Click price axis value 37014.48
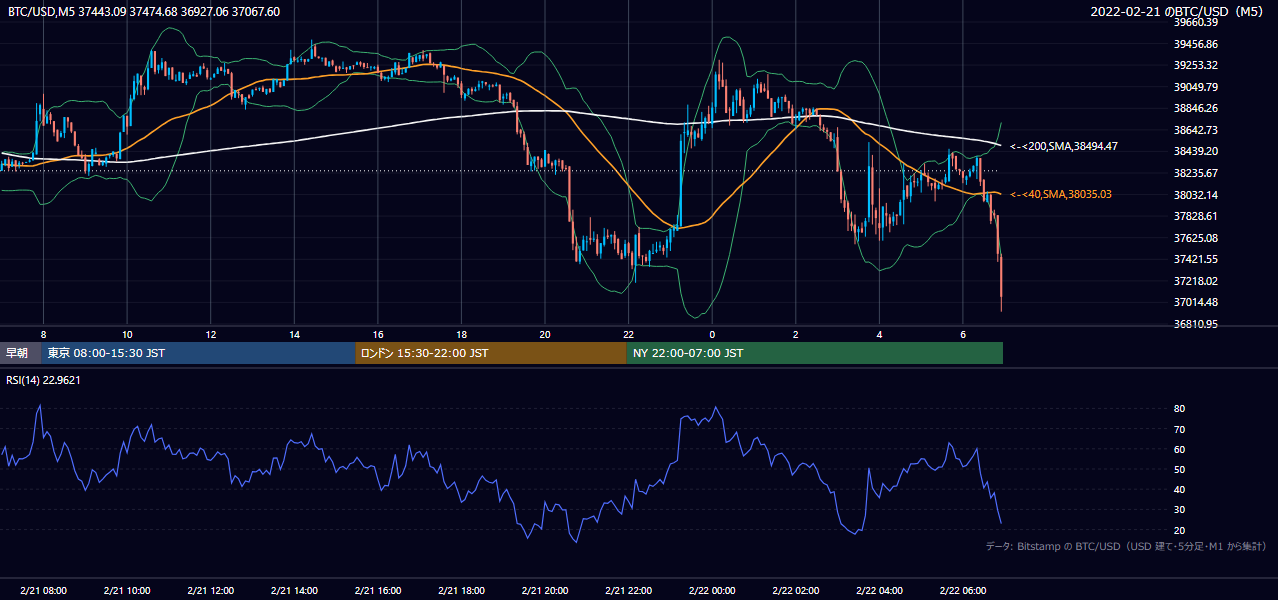The width and height of the screenshot is (1278, 600). [x=1195, y=303]
